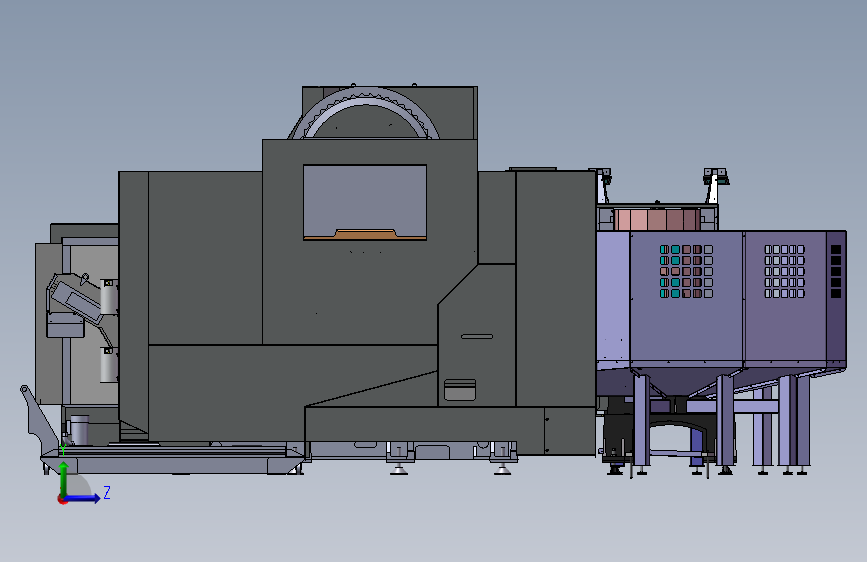Select the orange worktable inside the window
Viewport: 867px width, 562px height.
[x=365, y=235]
